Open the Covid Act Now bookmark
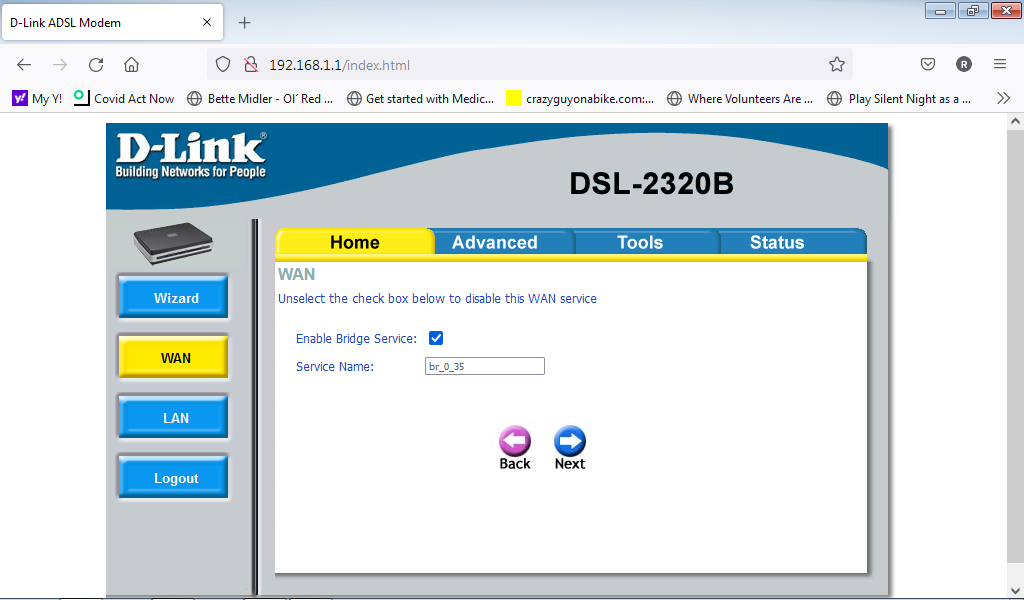Screen dimensions: 1024x600 124,99
